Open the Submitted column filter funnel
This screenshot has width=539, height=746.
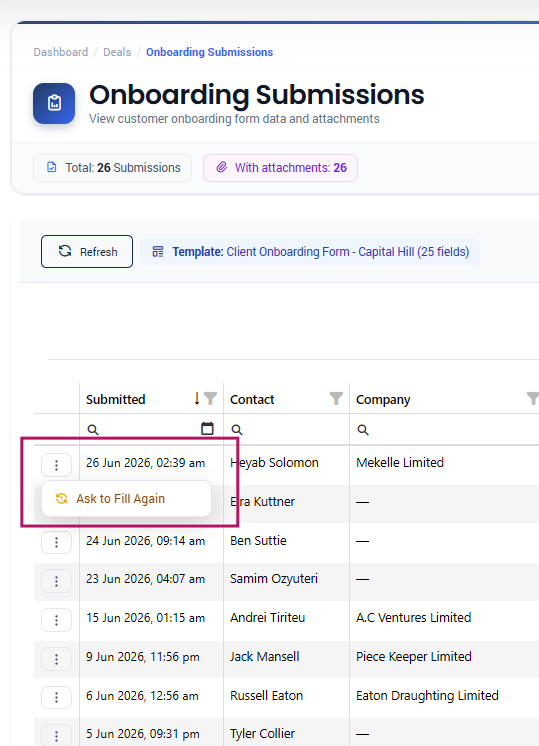click(210, 398)
